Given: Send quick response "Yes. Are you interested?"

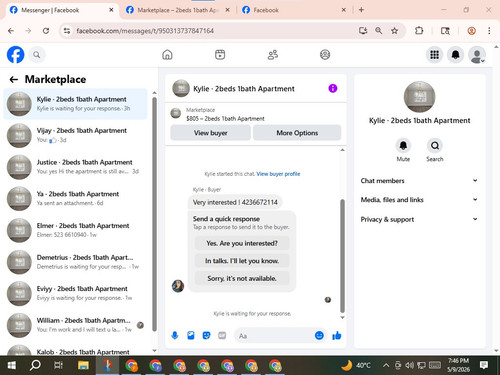Looking at the screenshot, I should [242, 243].
